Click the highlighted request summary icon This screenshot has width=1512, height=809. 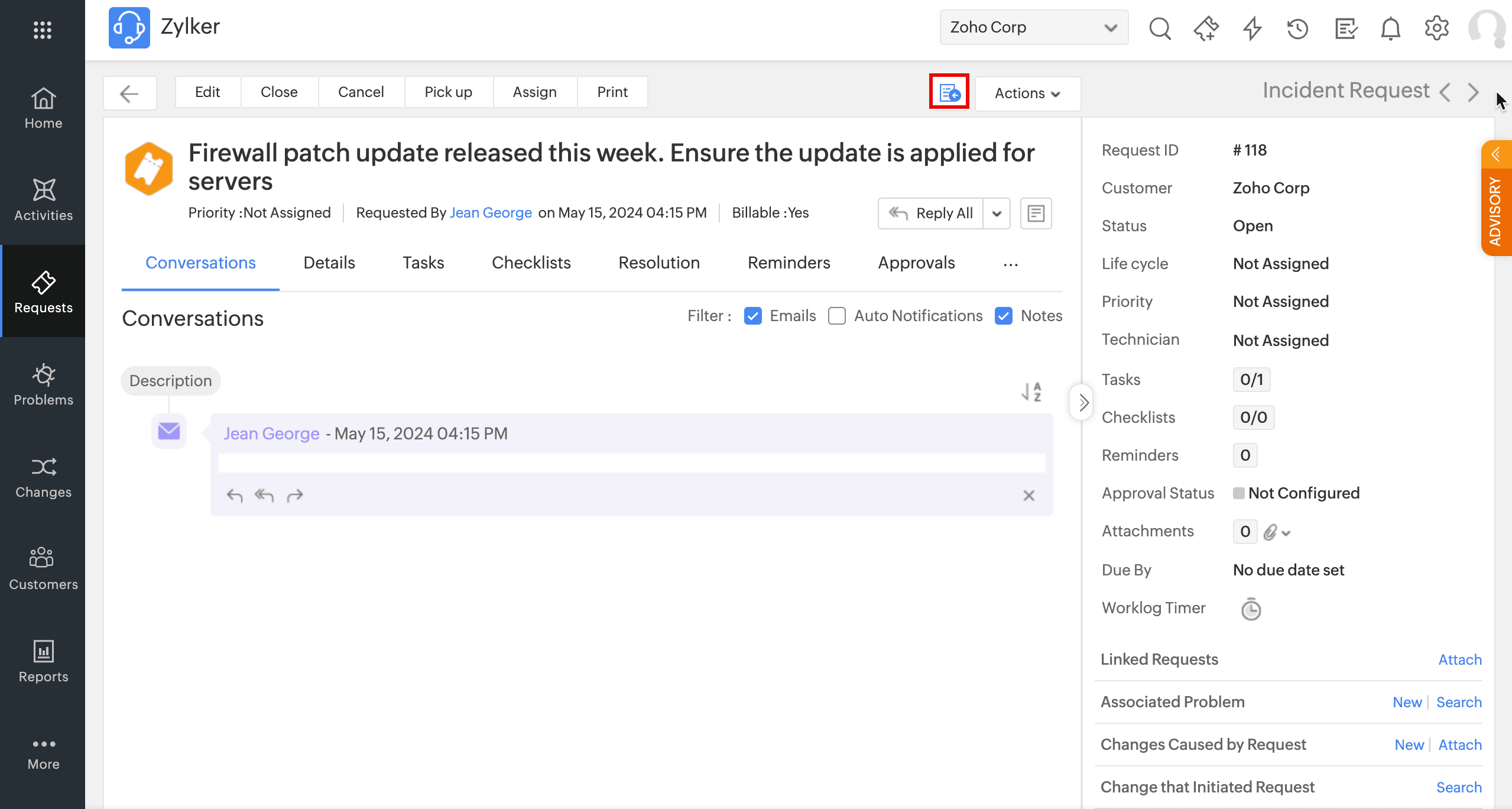949,92
